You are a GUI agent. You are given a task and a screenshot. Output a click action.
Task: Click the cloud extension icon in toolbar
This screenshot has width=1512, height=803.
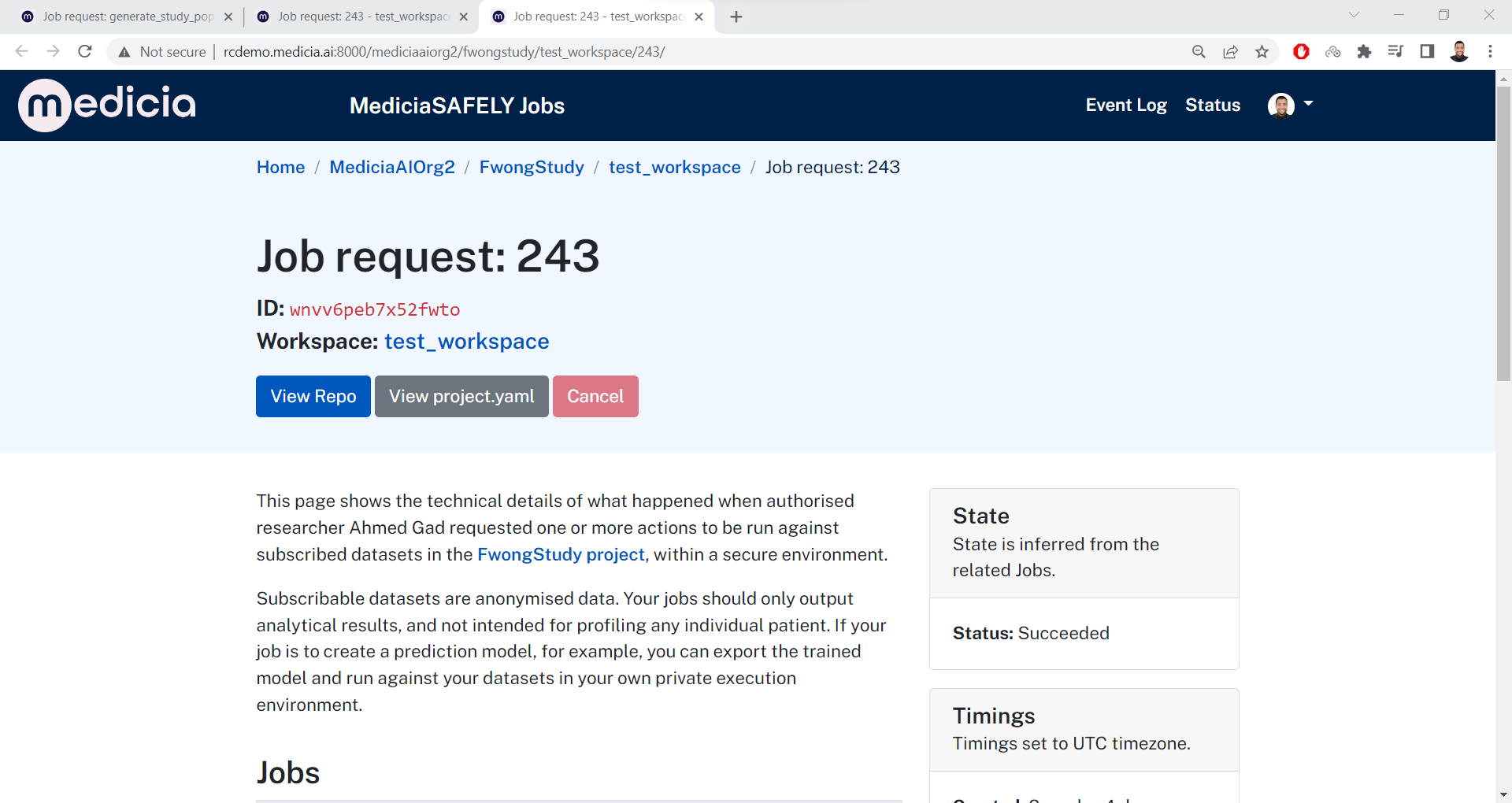[x=1332, y=52]
